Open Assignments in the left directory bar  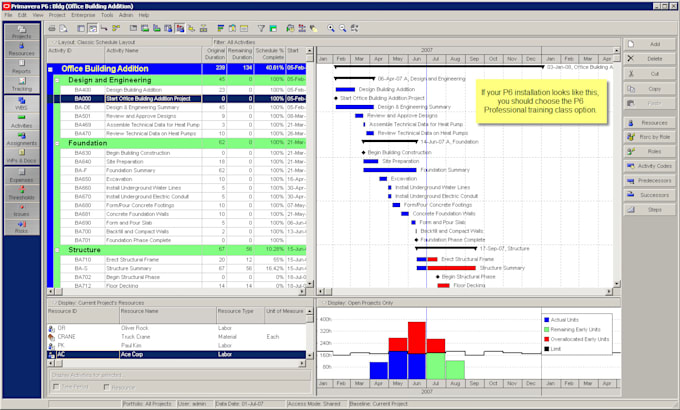click(x=22, y=139)
